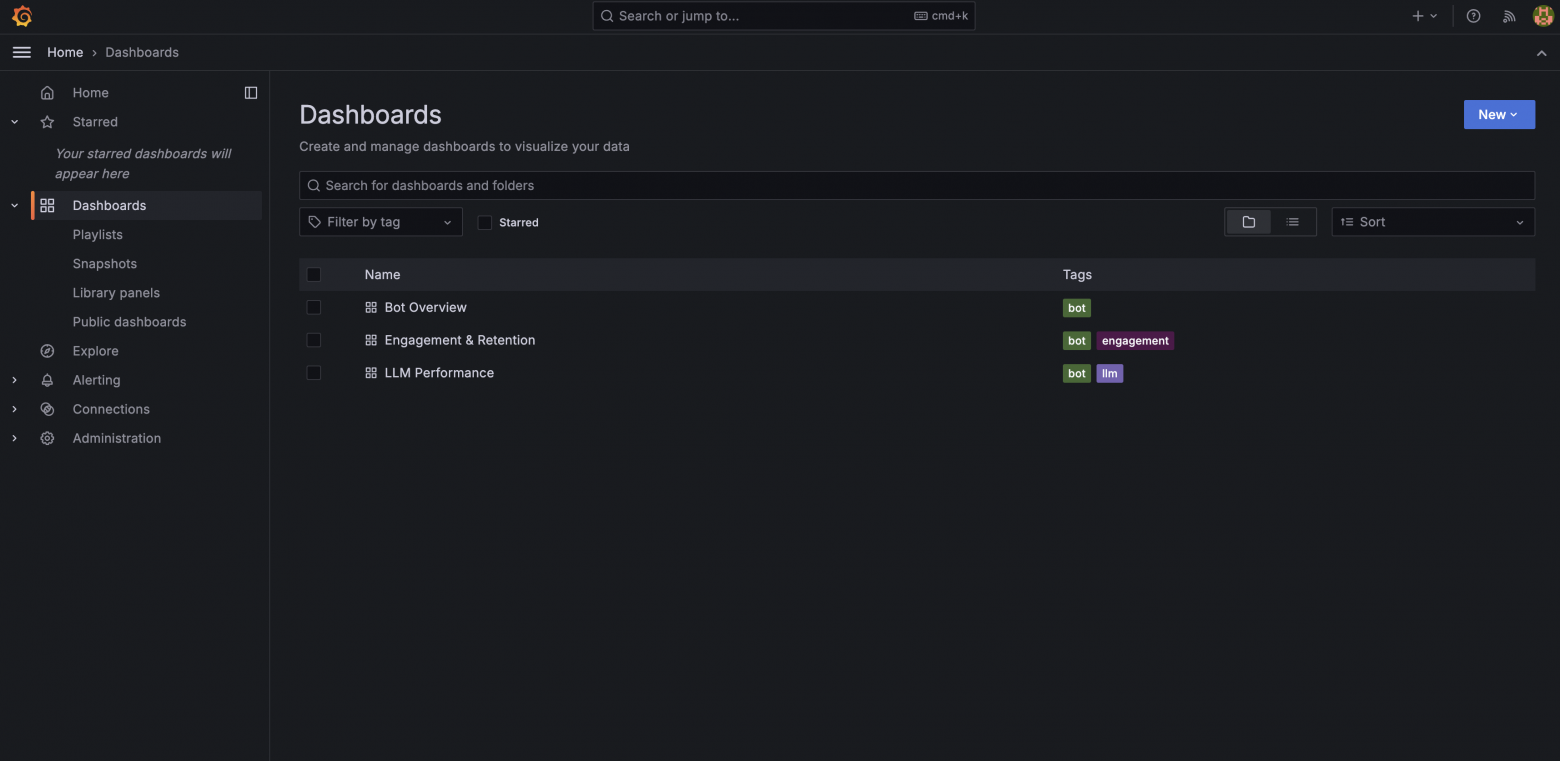Enable the Starred filter checkbox

485,222
